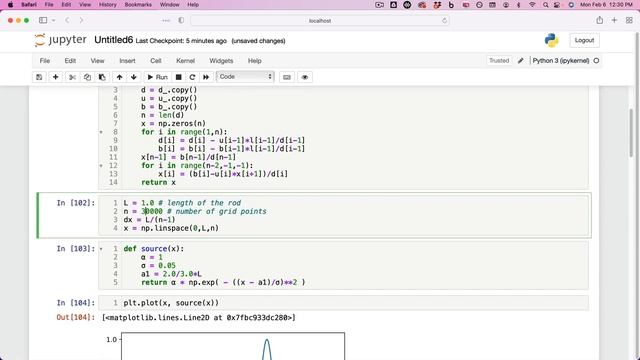Screen dimensions: 640x360
Task: Click the pencil edit-mode icon
Action: coord(520,61)
